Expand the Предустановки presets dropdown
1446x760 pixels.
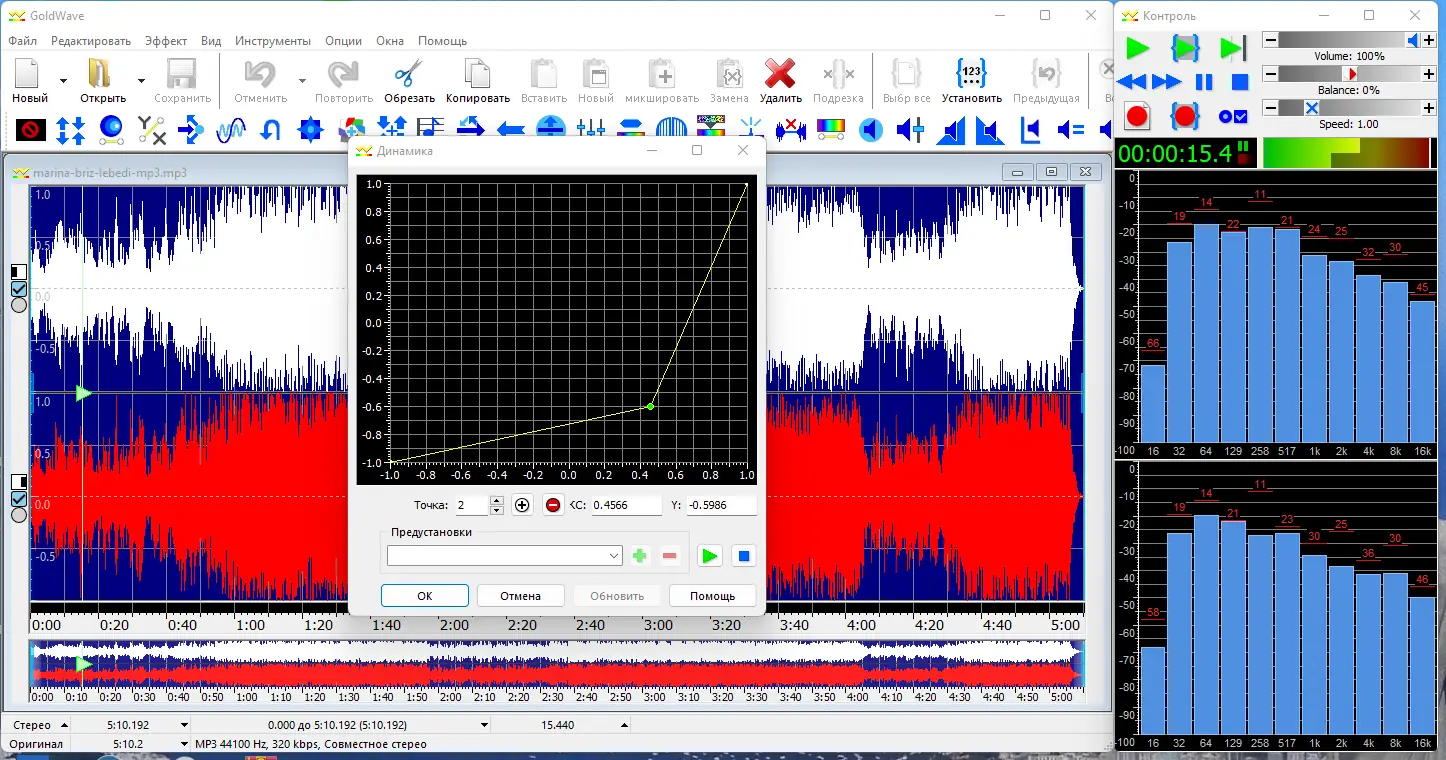pos(614,556)
